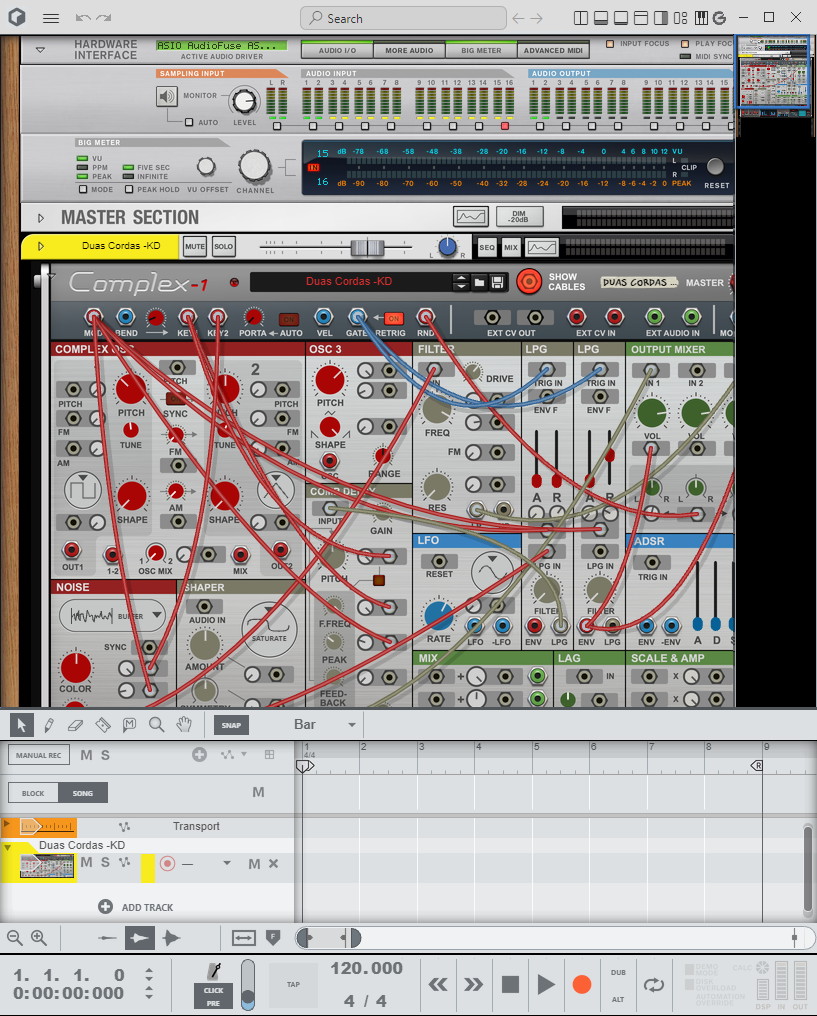Click the follow song F marker icon

(x=273, y=937)
